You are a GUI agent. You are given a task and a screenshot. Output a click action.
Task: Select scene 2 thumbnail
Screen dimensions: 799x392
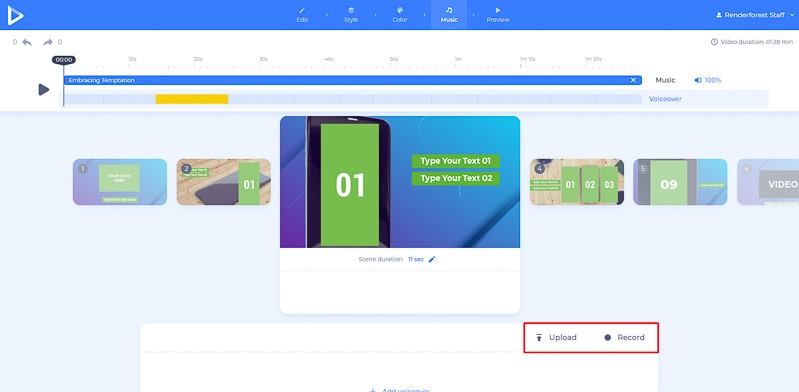pos(224,182)
